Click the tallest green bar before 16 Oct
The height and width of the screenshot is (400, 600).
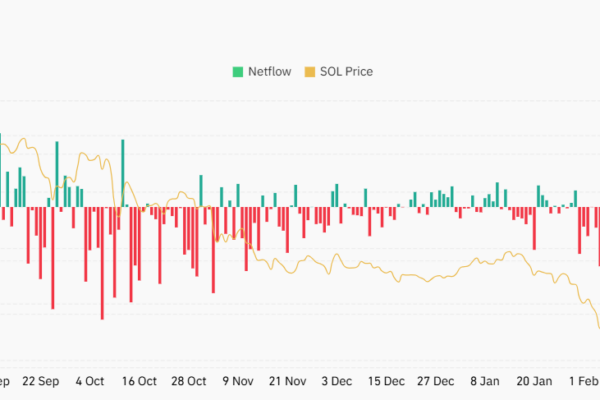(x=122, y=172)
